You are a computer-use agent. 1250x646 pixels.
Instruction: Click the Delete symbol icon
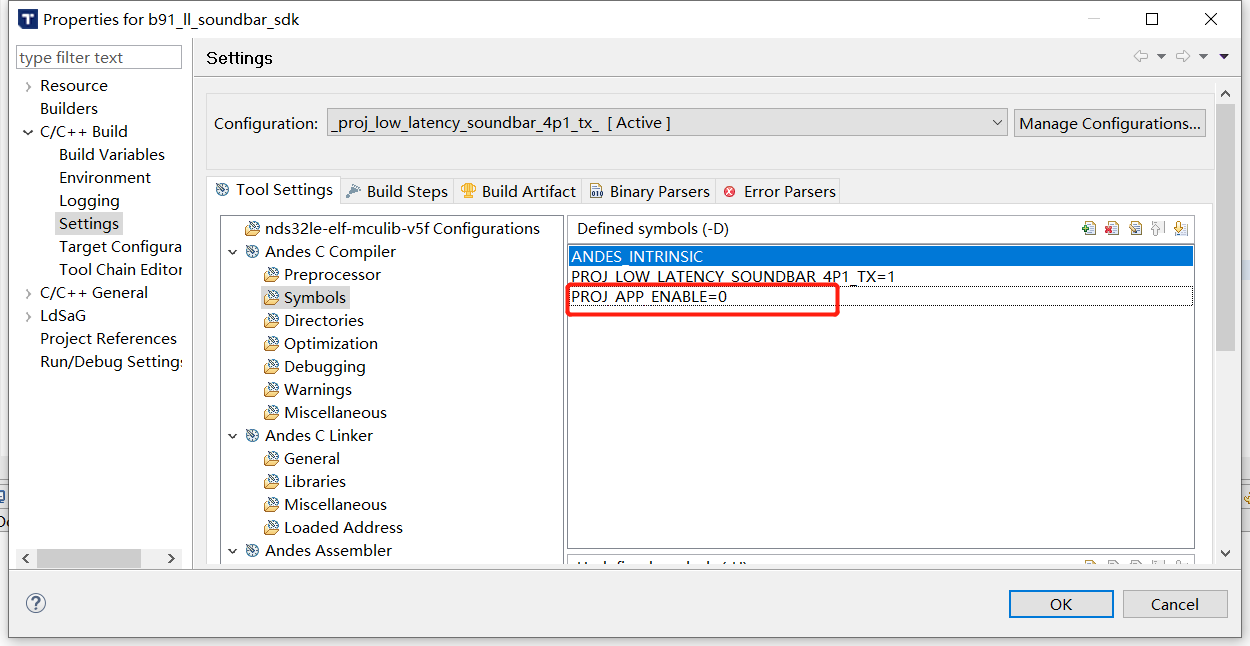(1112, 229)
